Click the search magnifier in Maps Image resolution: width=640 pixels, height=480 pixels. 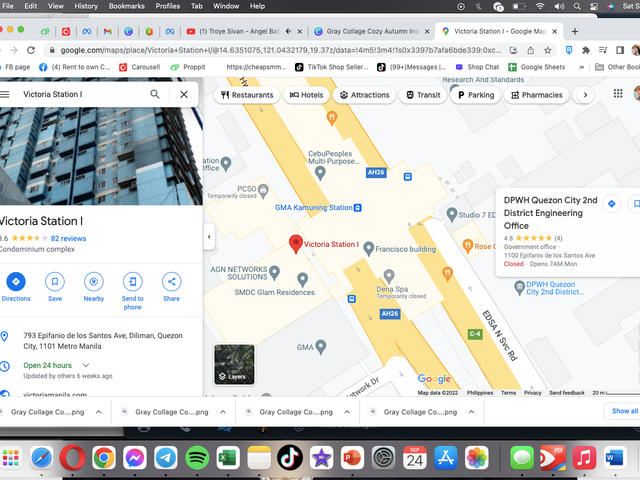pyautogui.click(x=155, y=94)
